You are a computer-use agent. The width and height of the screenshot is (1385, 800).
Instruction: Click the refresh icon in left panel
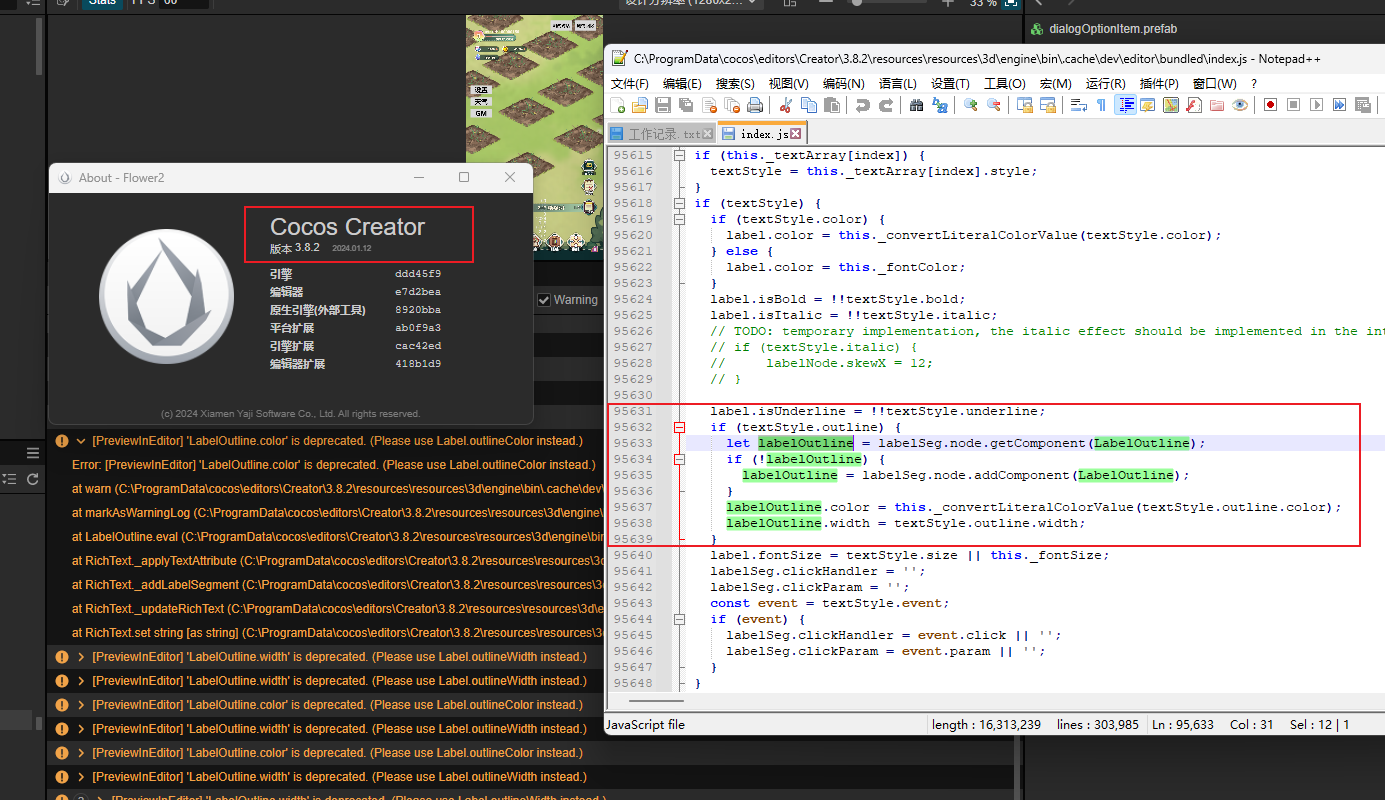click(32, 480)
